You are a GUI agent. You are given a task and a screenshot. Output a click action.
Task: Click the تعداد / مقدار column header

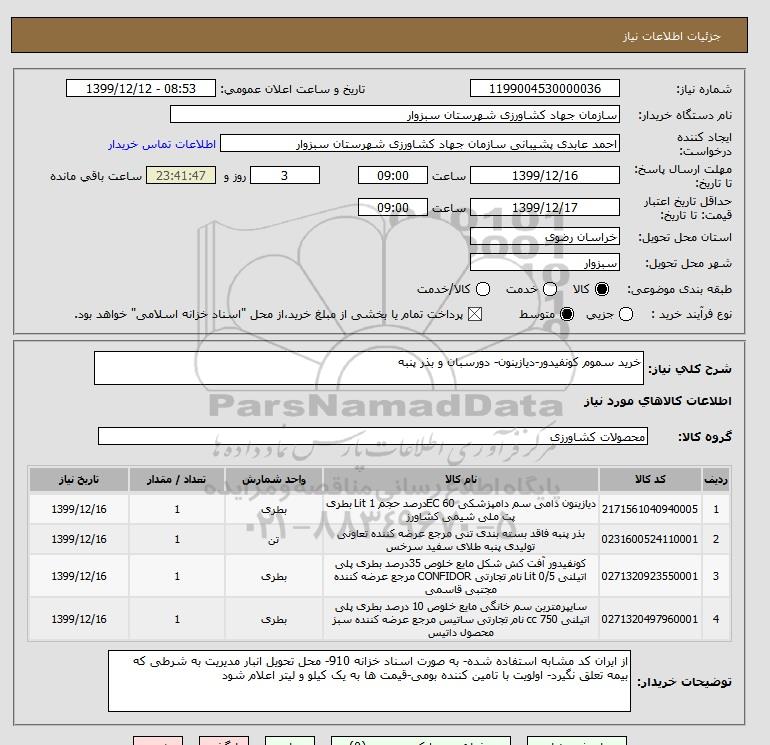point(177,479)
